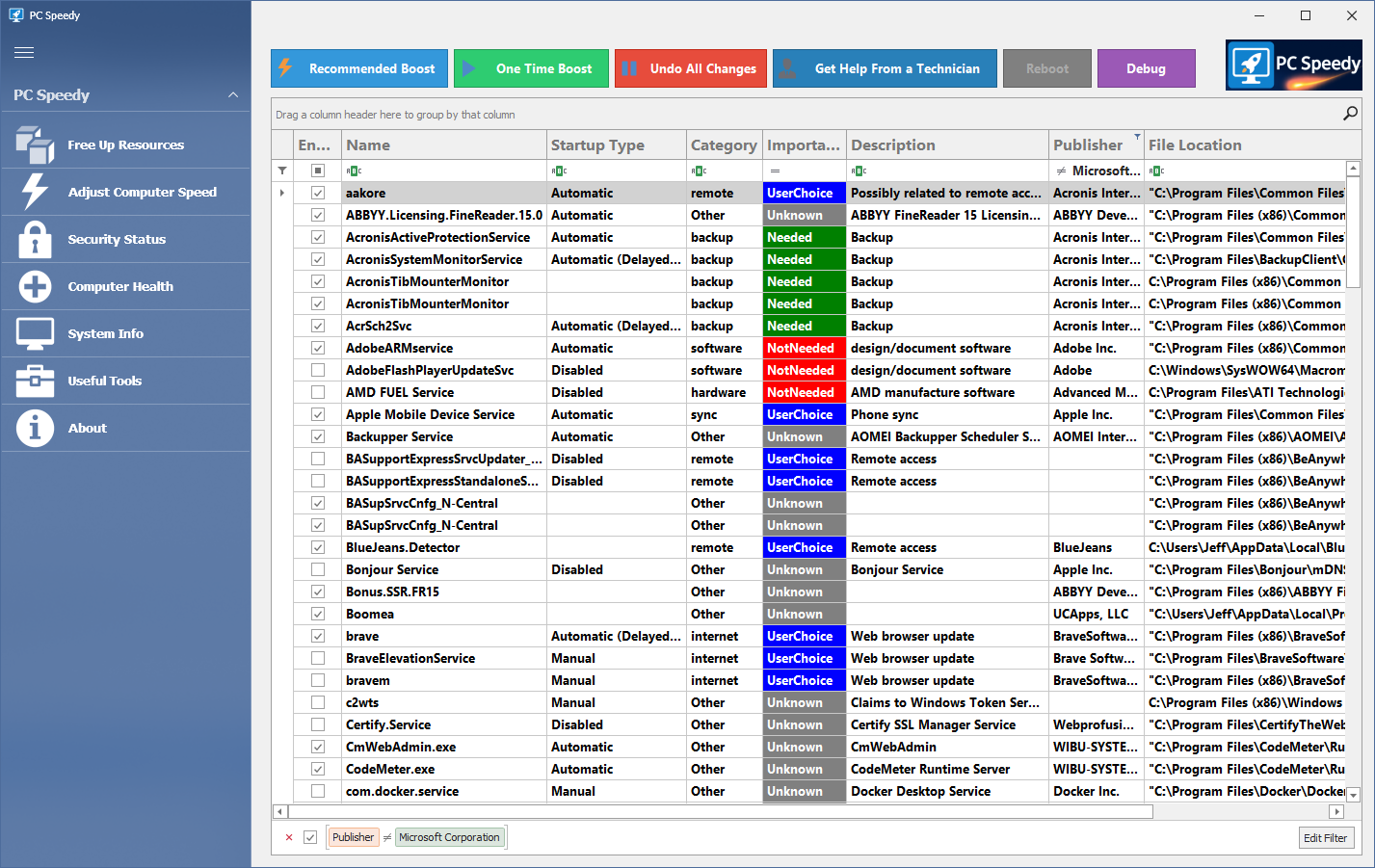Disable the active Publisher filter checkbox
The width and height of the screenshot is (1375, 868).
[310, 837]
